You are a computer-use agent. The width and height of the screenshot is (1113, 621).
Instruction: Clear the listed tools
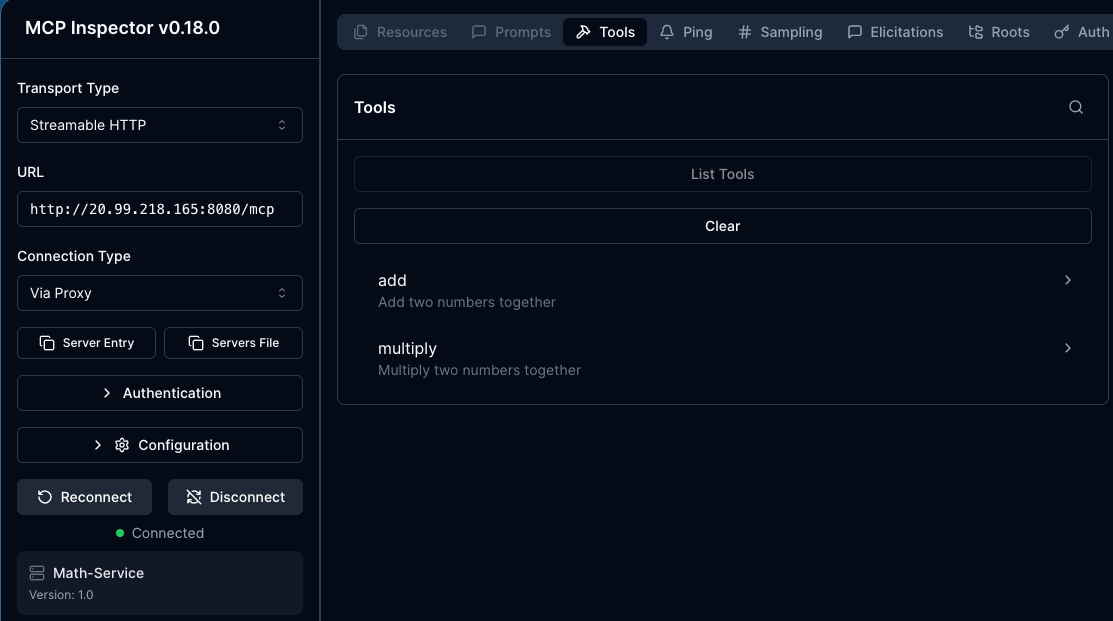pos(722,226)
